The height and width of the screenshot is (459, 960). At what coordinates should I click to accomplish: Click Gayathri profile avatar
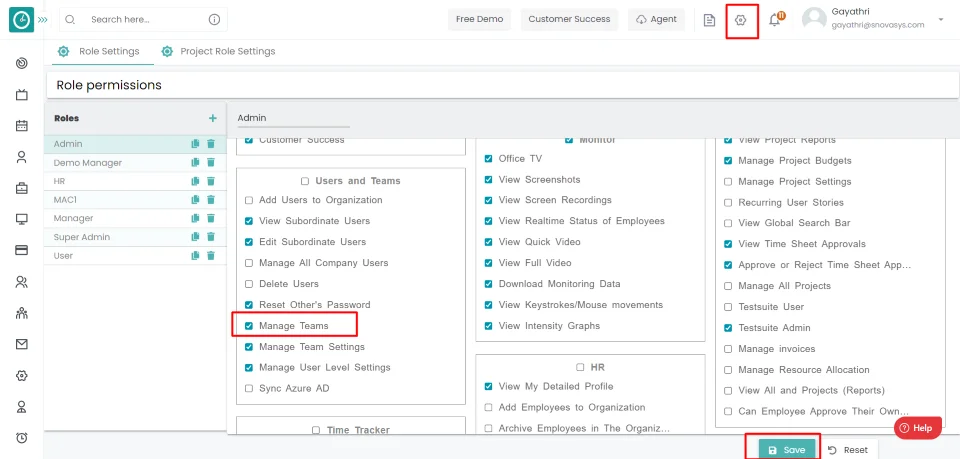point(814,20)
